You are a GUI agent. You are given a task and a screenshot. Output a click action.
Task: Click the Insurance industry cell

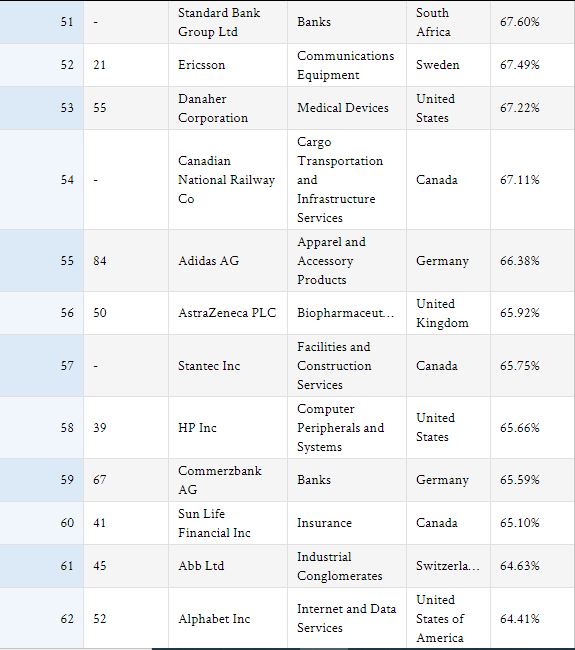347,523
